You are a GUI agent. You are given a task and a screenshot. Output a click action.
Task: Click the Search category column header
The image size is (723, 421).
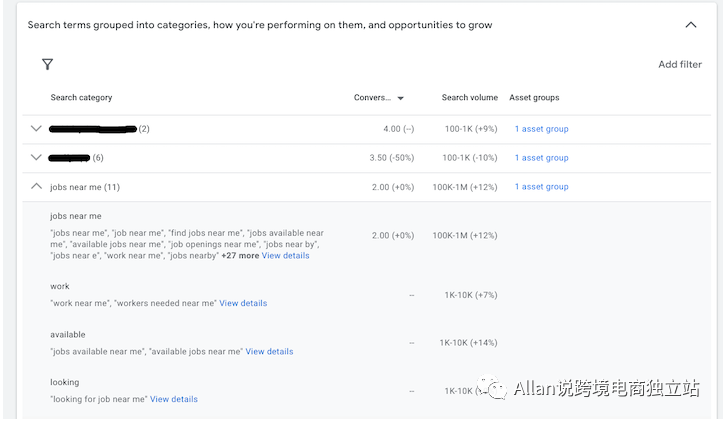point(81,98)
